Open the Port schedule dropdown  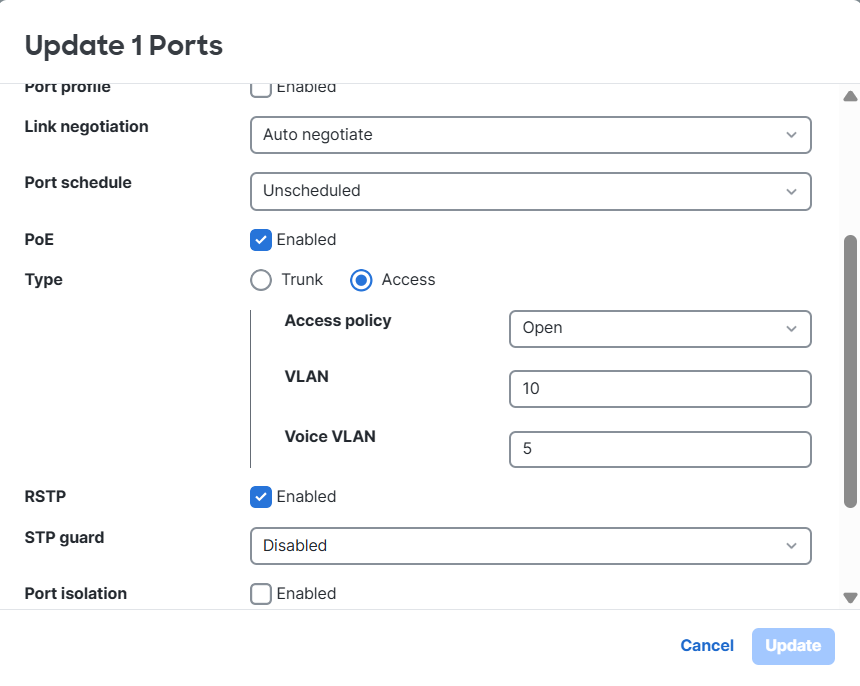click(x=530, y=191)
